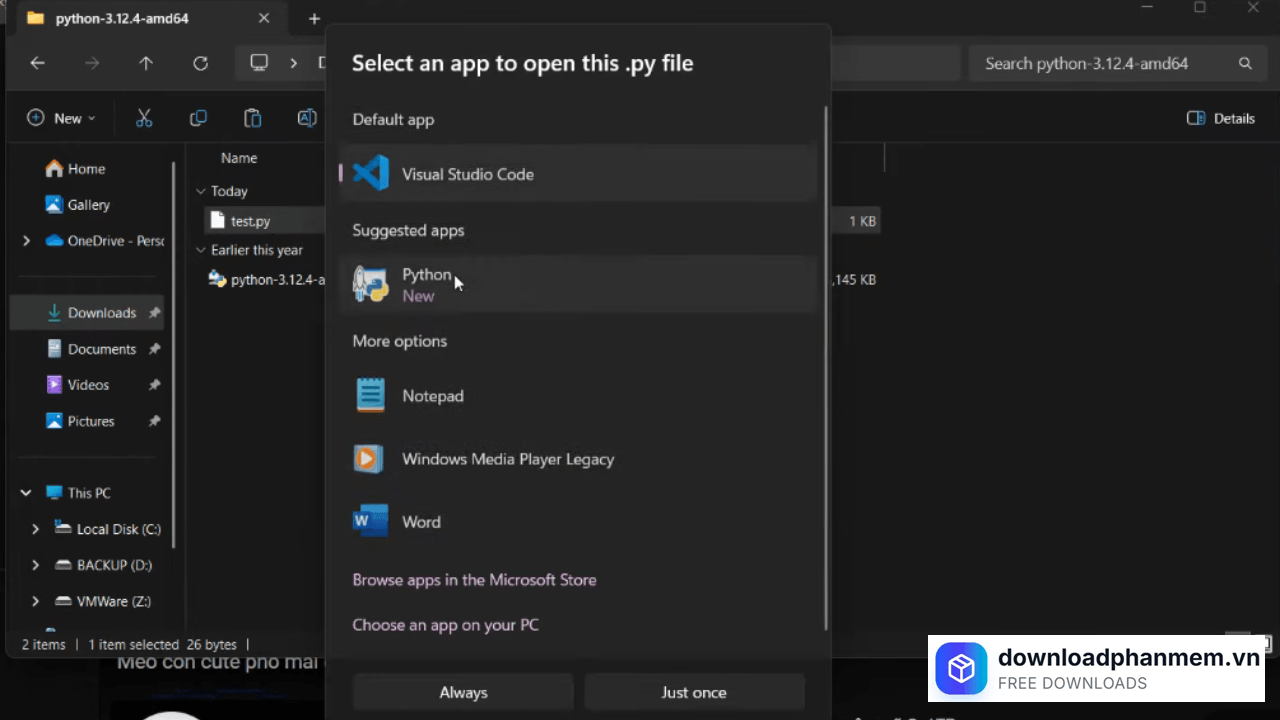Expand Local Disk (C:)
This screenshot has height=720, width=1280.
point(36,529)
